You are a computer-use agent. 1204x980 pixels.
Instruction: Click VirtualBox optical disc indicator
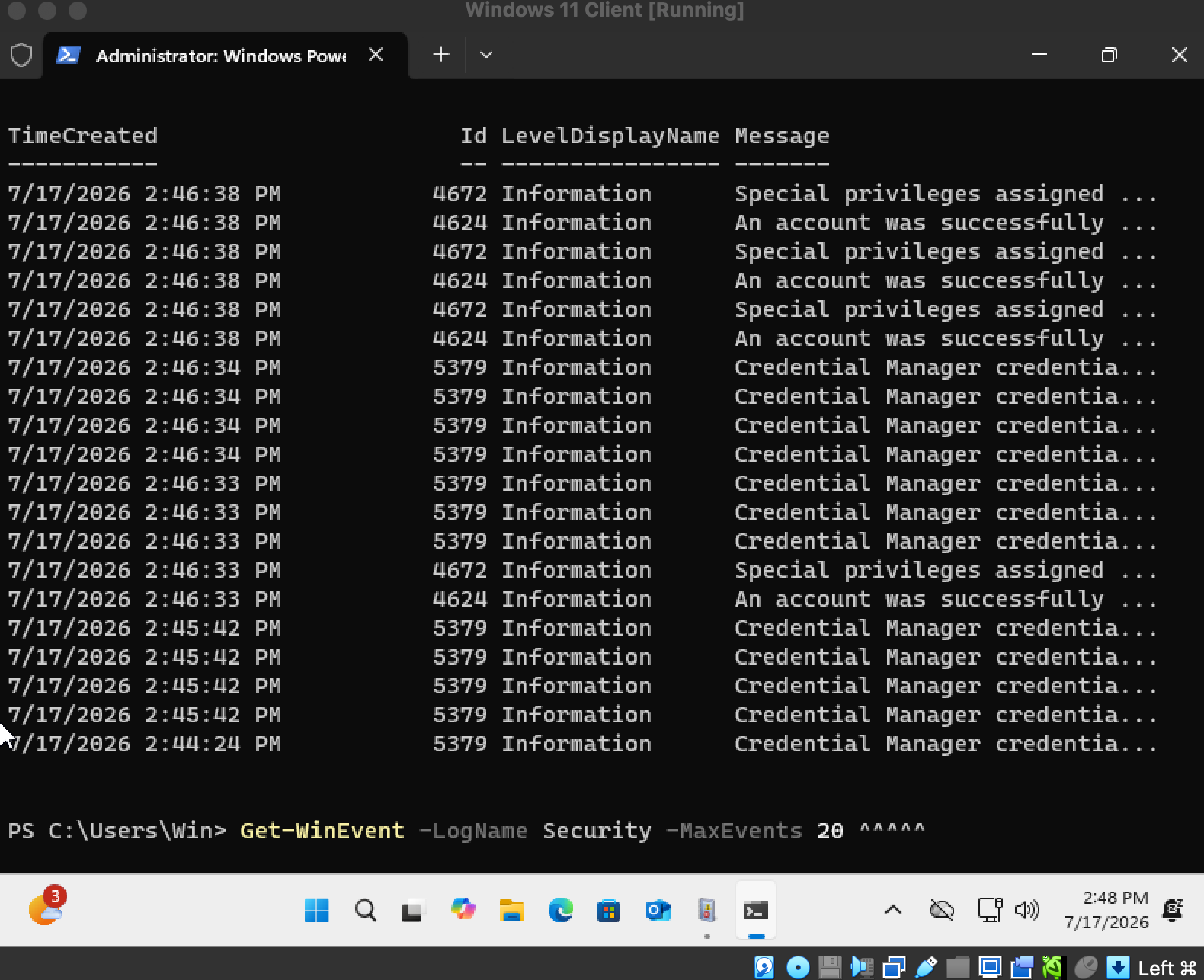[x=798, y=967]
